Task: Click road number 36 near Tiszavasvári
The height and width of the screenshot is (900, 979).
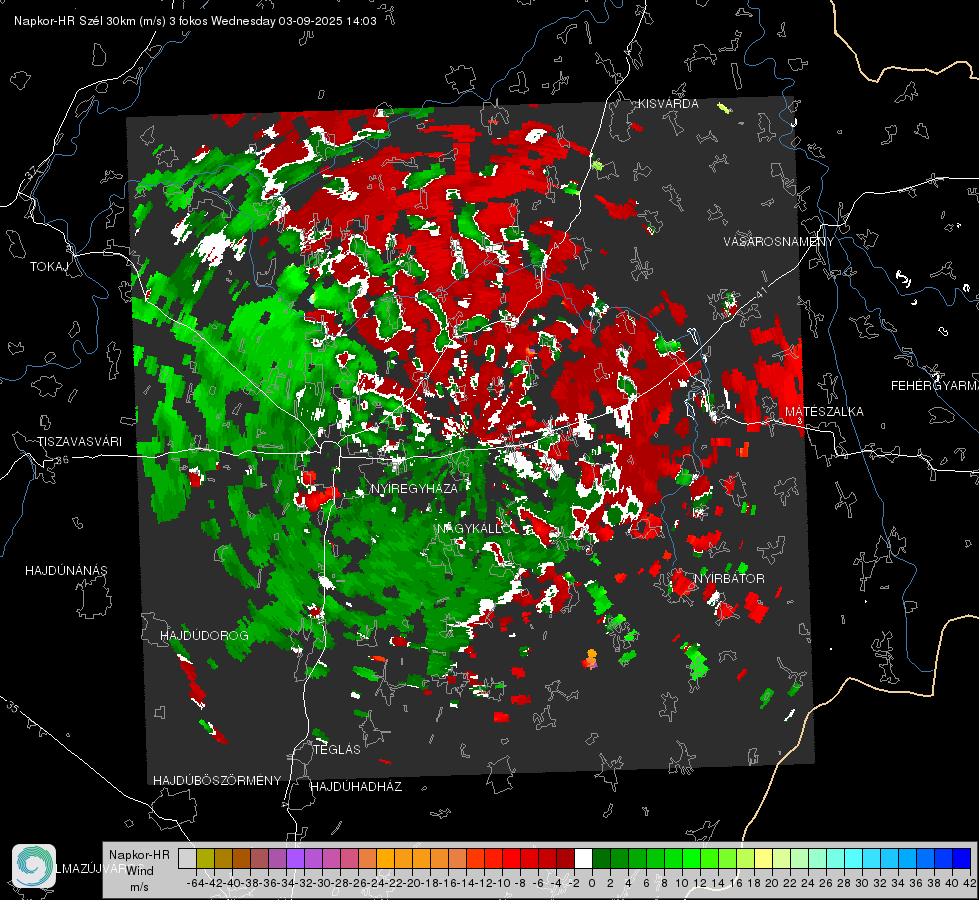Action: coord(62,460)
